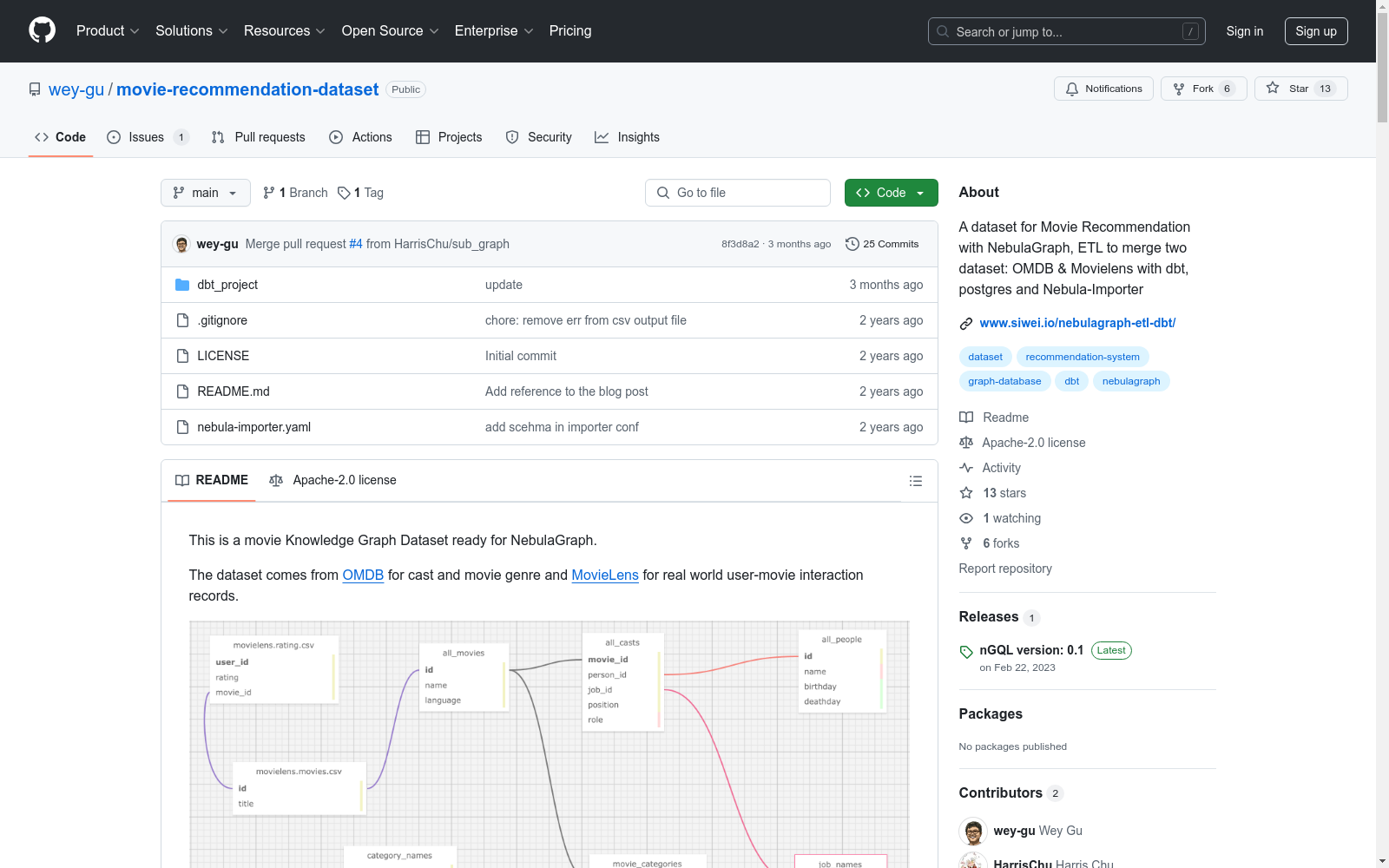Viewport: 1389px width, 868px height.
Task: Open the Actions tab
Action: pyautogui.click(x=361, y=137)
